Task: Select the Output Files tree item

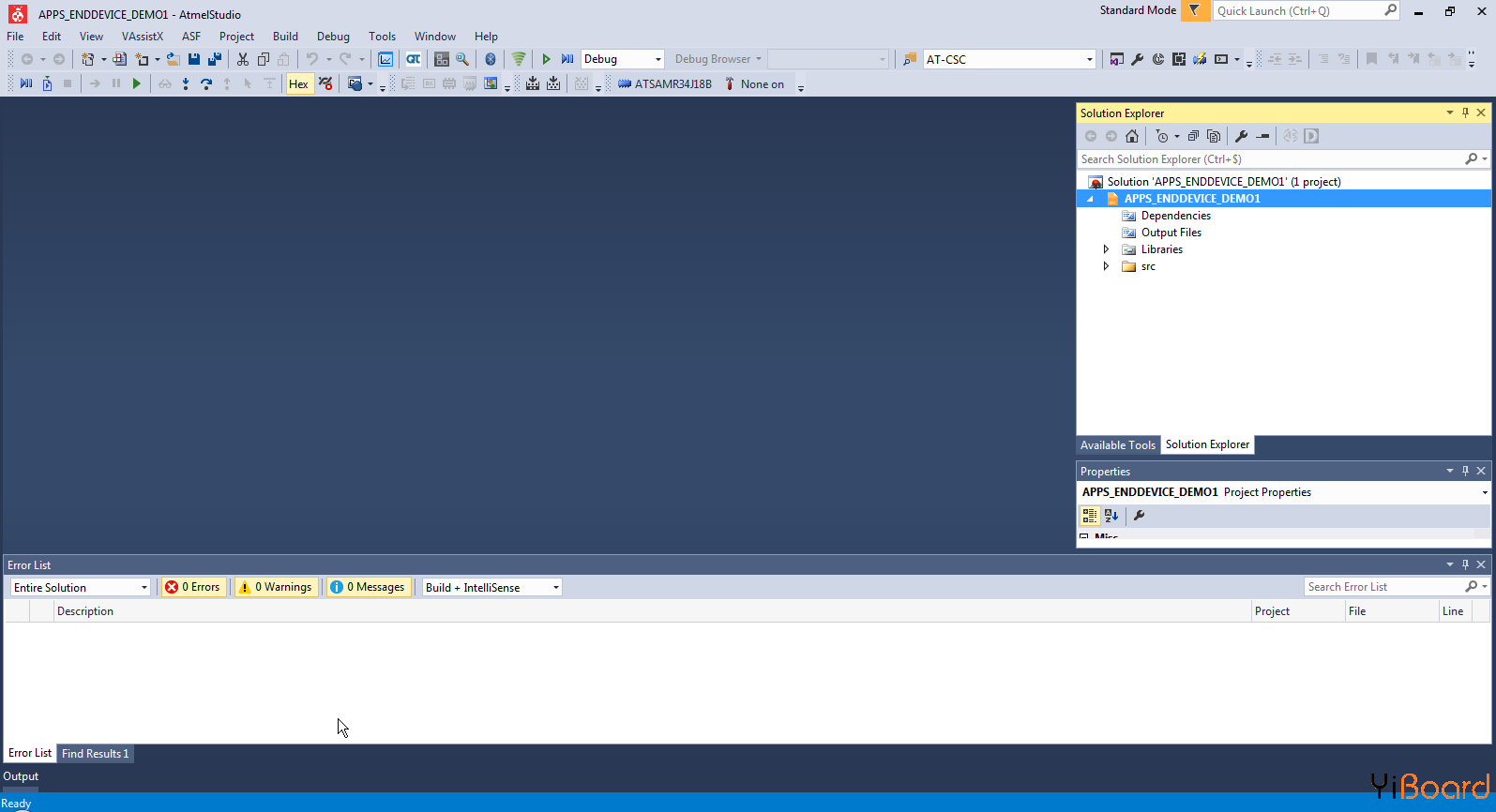Action: tap(1171, 233)
